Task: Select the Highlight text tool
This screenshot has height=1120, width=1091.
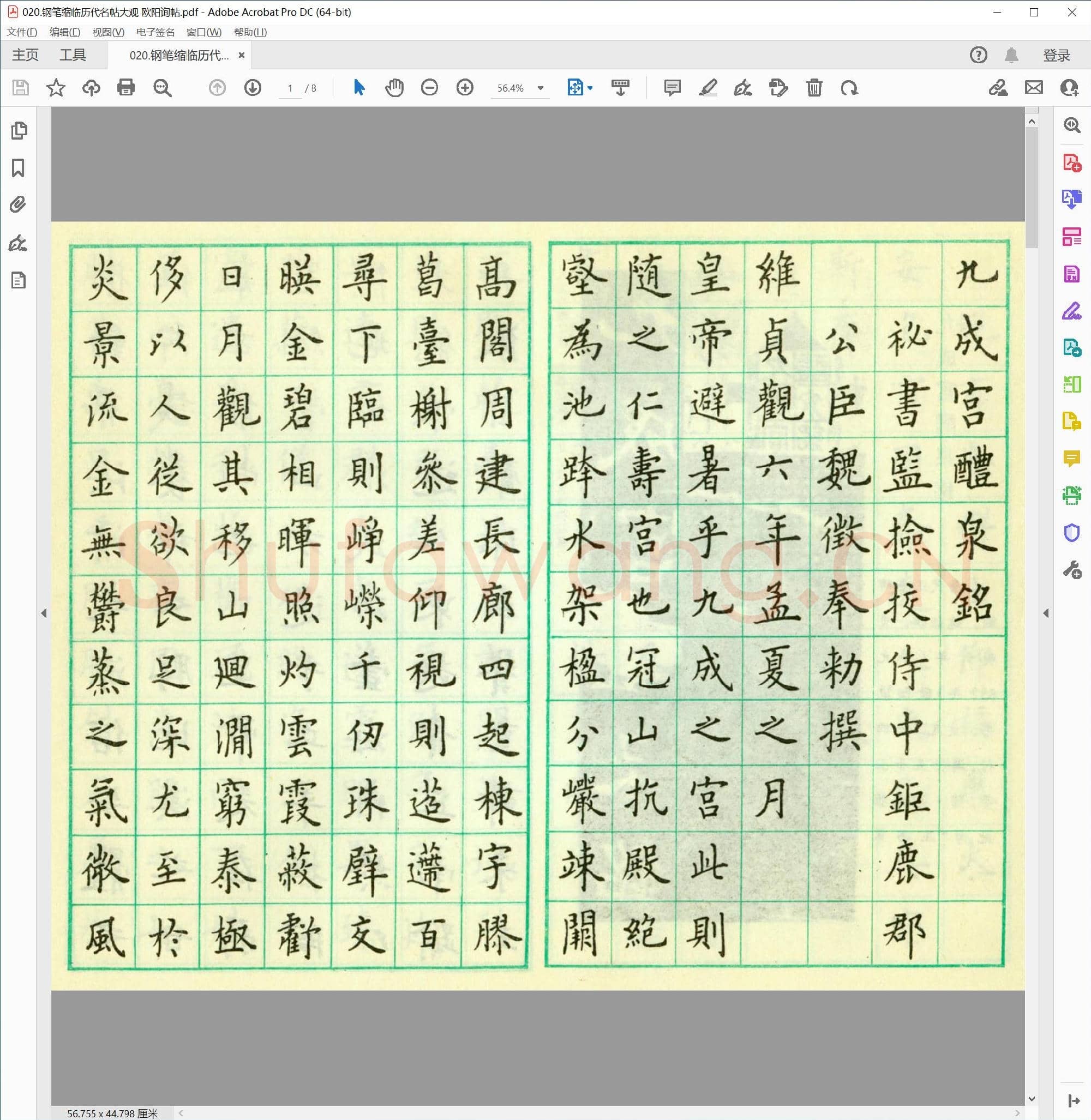Action: (x=708, y=88)
